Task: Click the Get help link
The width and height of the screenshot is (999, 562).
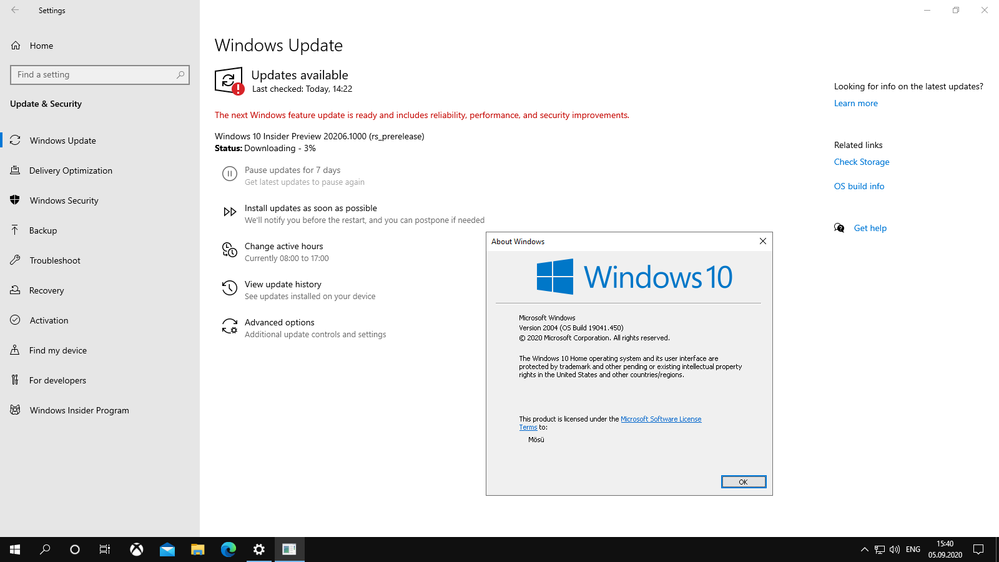Action: point(870,228)
